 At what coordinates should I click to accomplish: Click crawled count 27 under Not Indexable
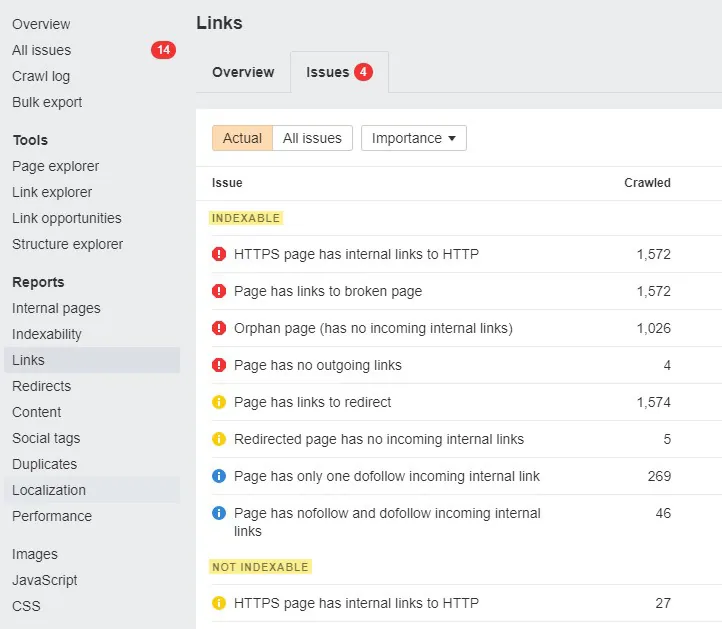(663, 603)
